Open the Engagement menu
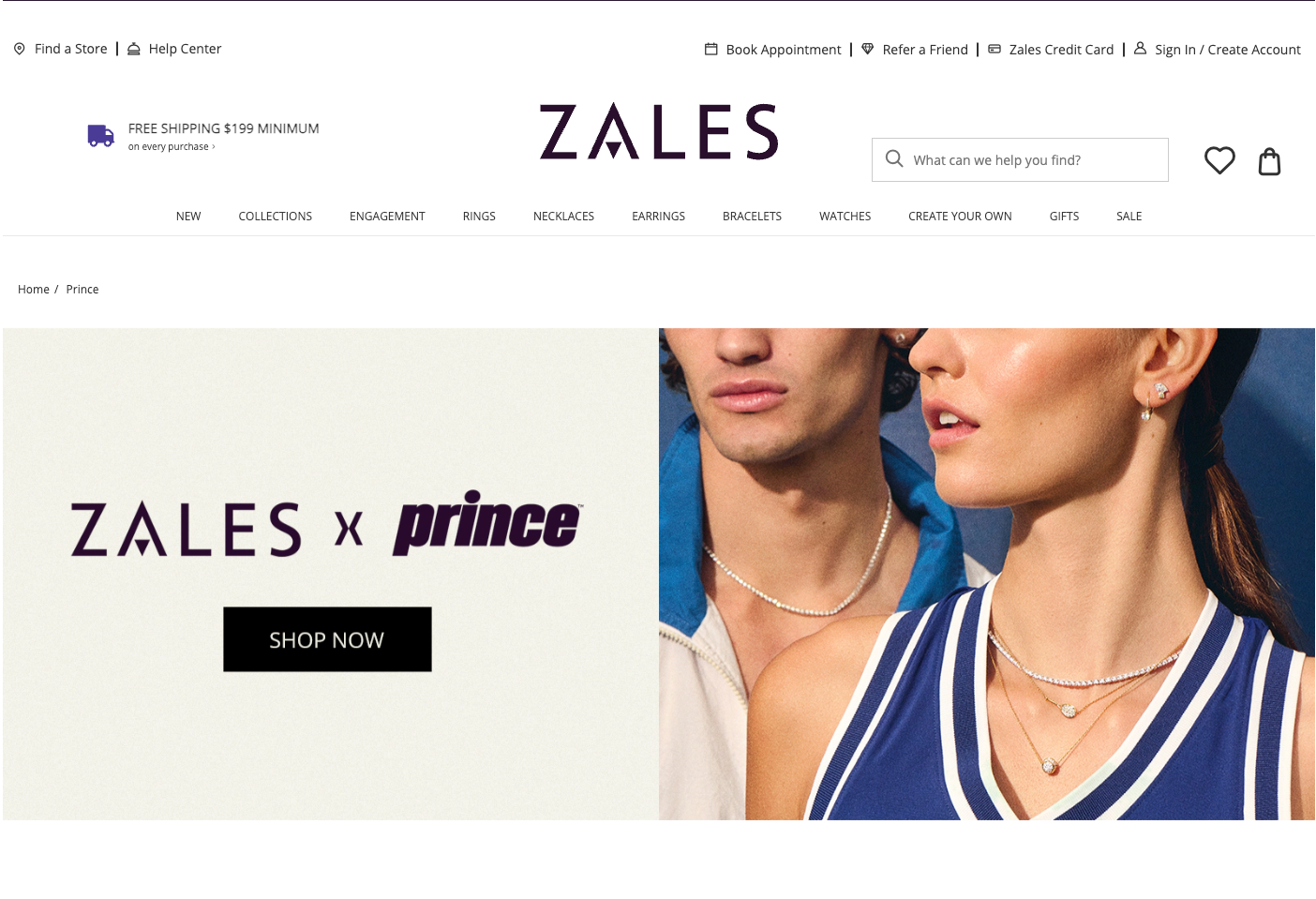The image size is (1316, 899). tap(387, 217)
